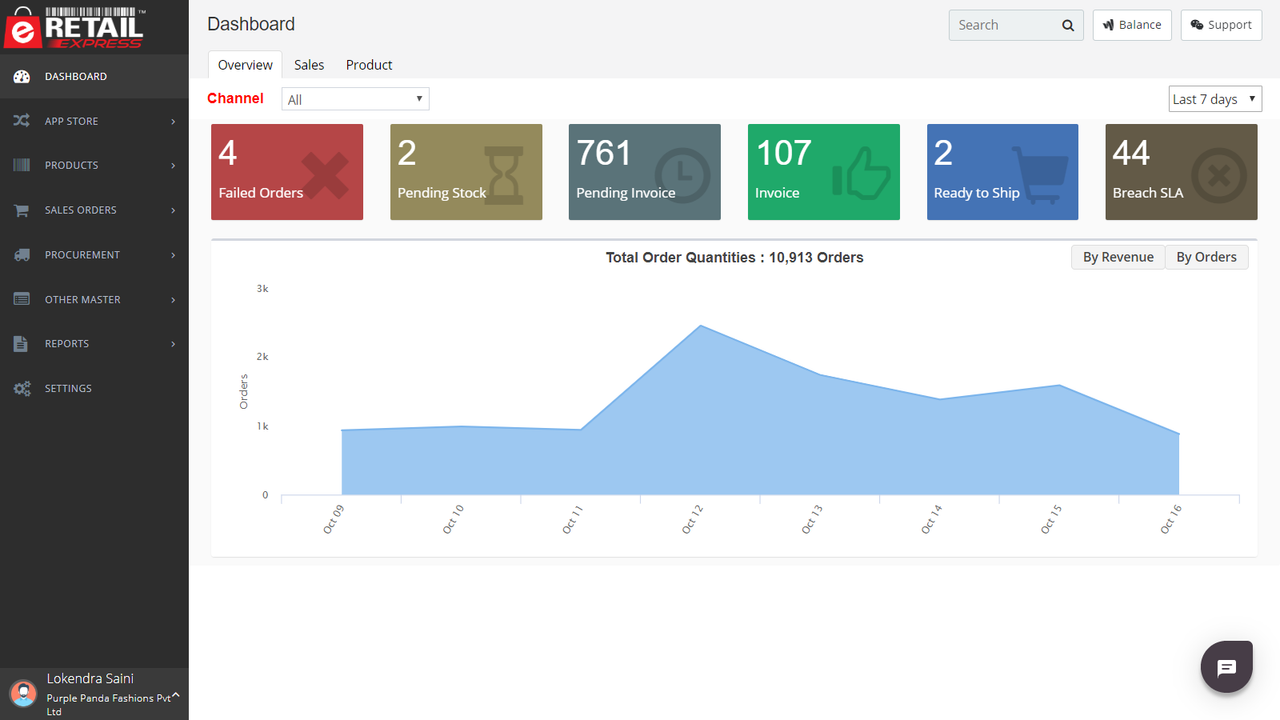Switch chart view to By Orders
Screen dimensions: 1280x720
tap(1206, 257)
